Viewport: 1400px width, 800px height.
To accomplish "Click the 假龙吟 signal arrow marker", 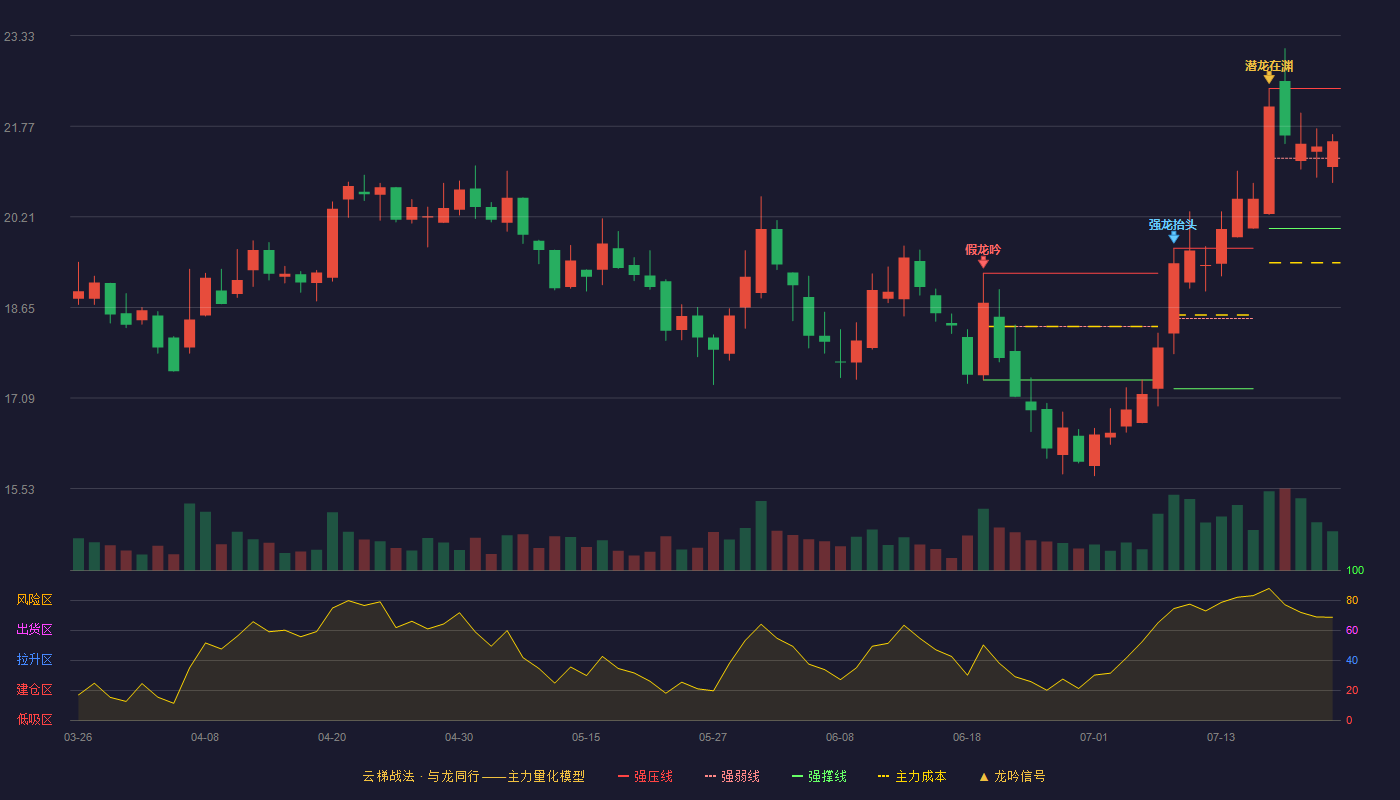I will click(983, 263).
